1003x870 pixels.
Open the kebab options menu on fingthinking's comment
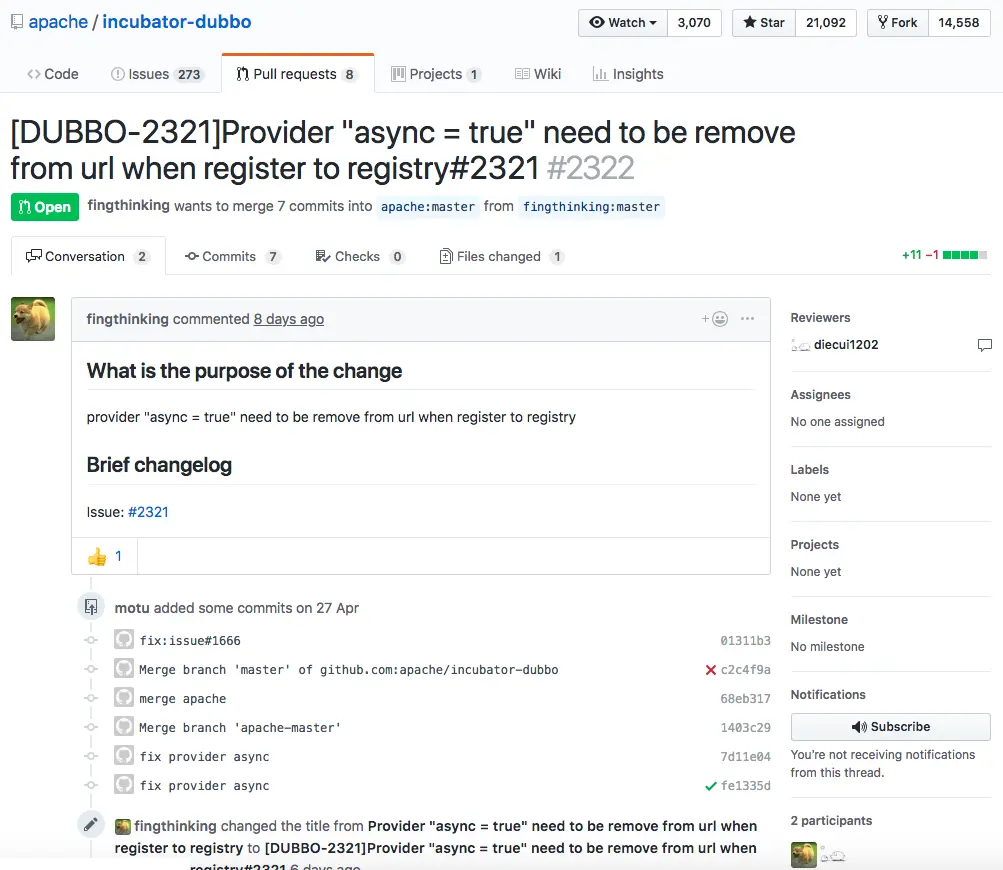click(747, 318)
